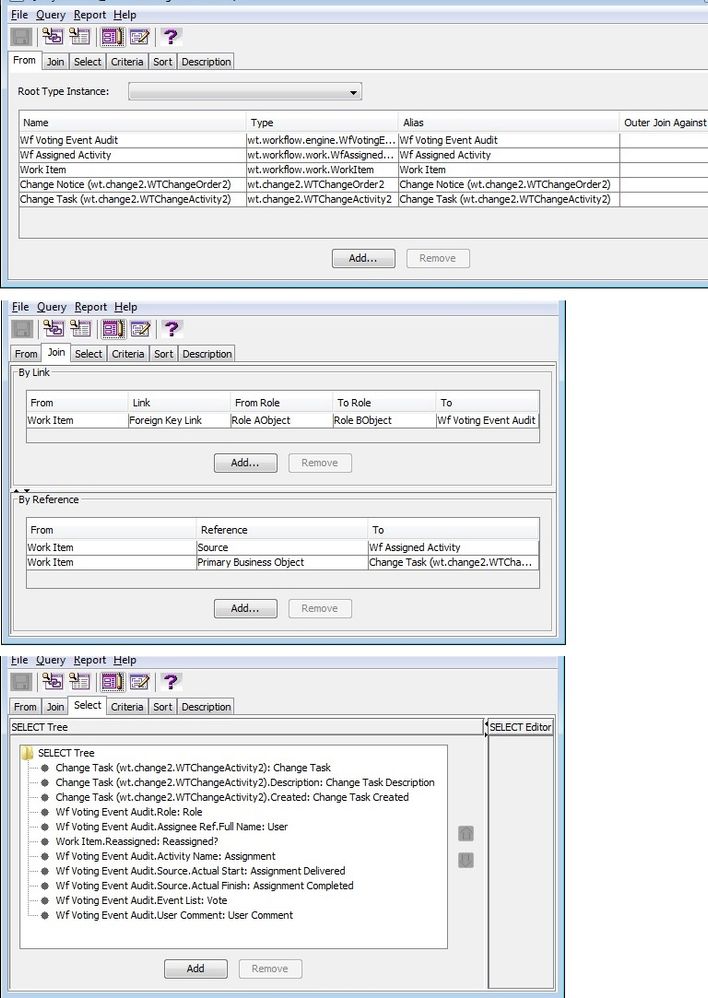Click the second toolbar icon in the middle Join window
The width and height of the screenshot is (708, 998).
coord(52,329)
